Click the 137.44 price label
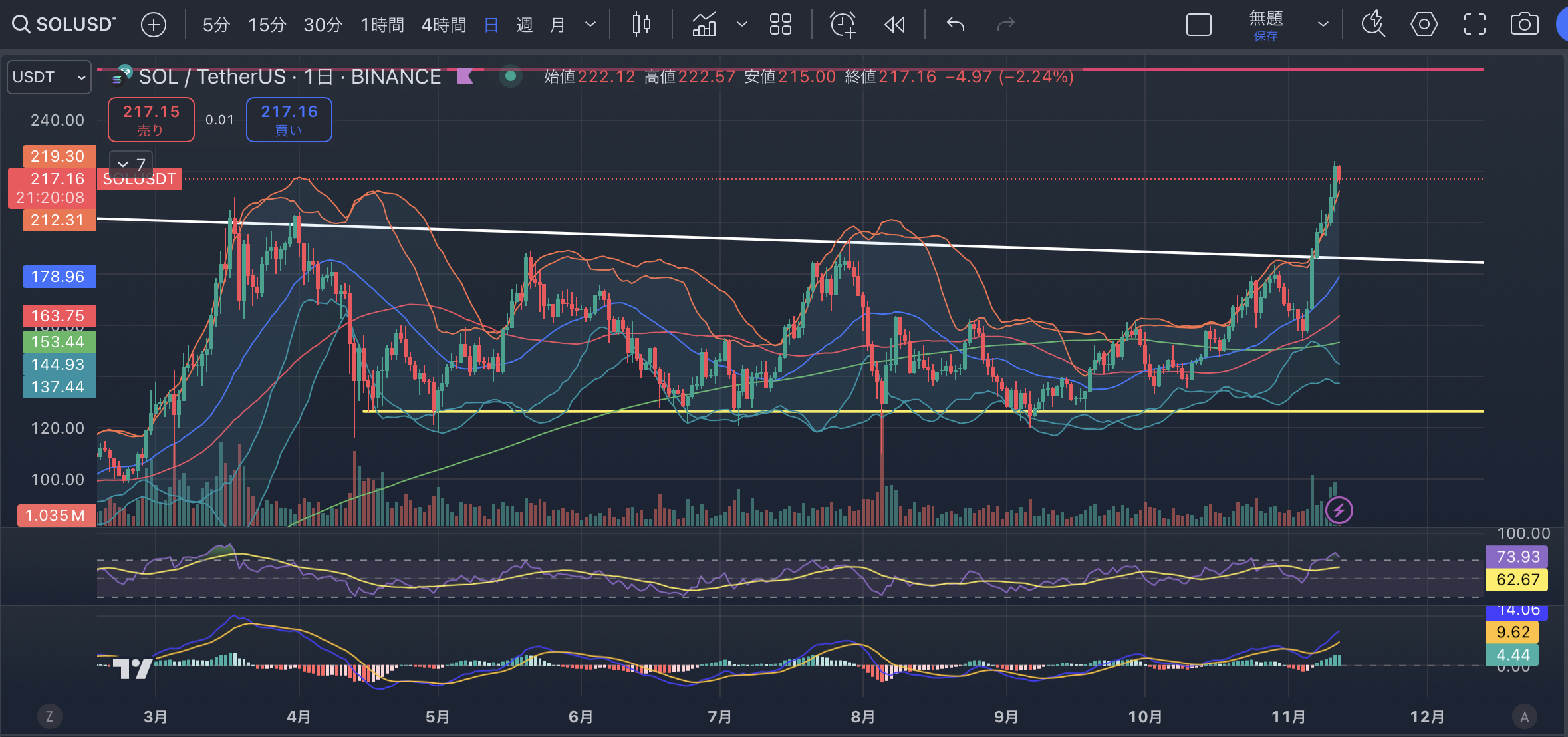 click(59, 387)
